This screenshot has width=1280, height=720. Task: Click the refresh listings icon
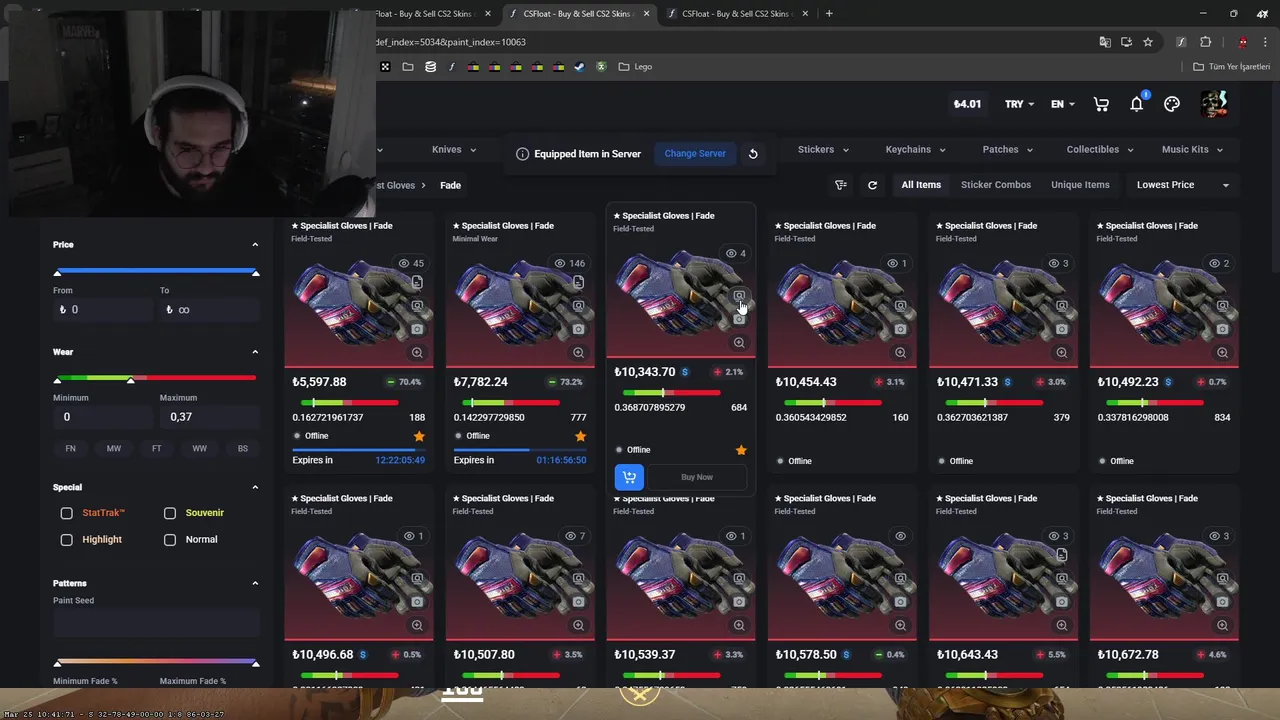[872, 185]
